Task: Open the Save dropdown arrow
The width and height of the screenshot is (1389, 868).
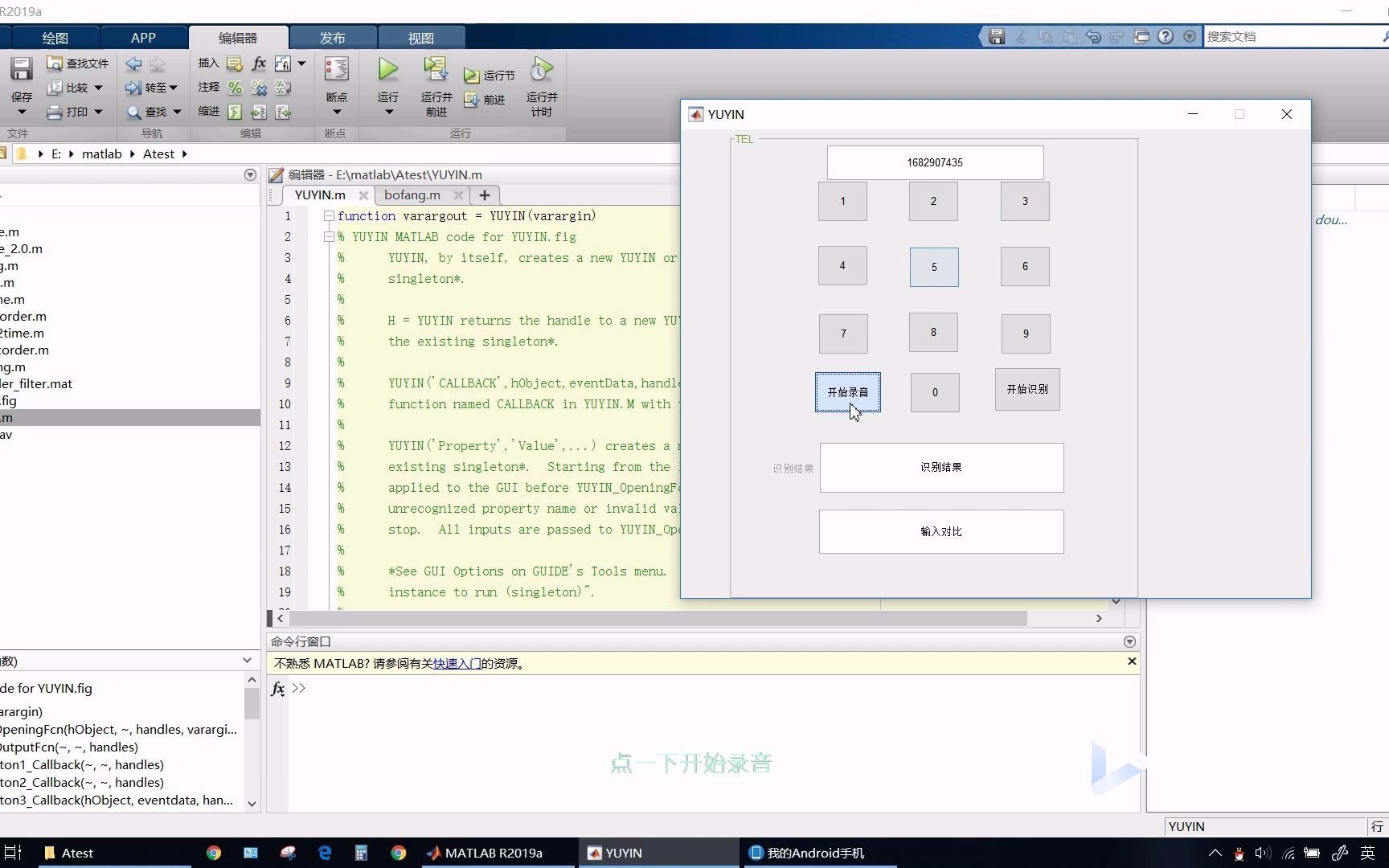Action: point(22,112)
